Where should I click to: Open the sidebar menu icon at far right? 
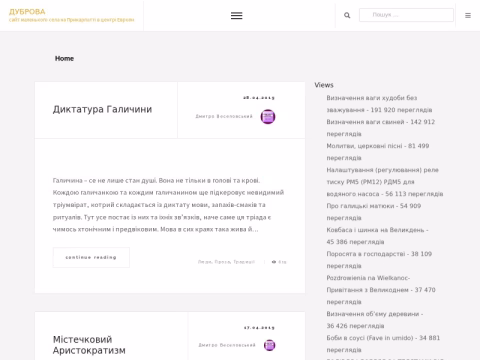pos(468,15)
